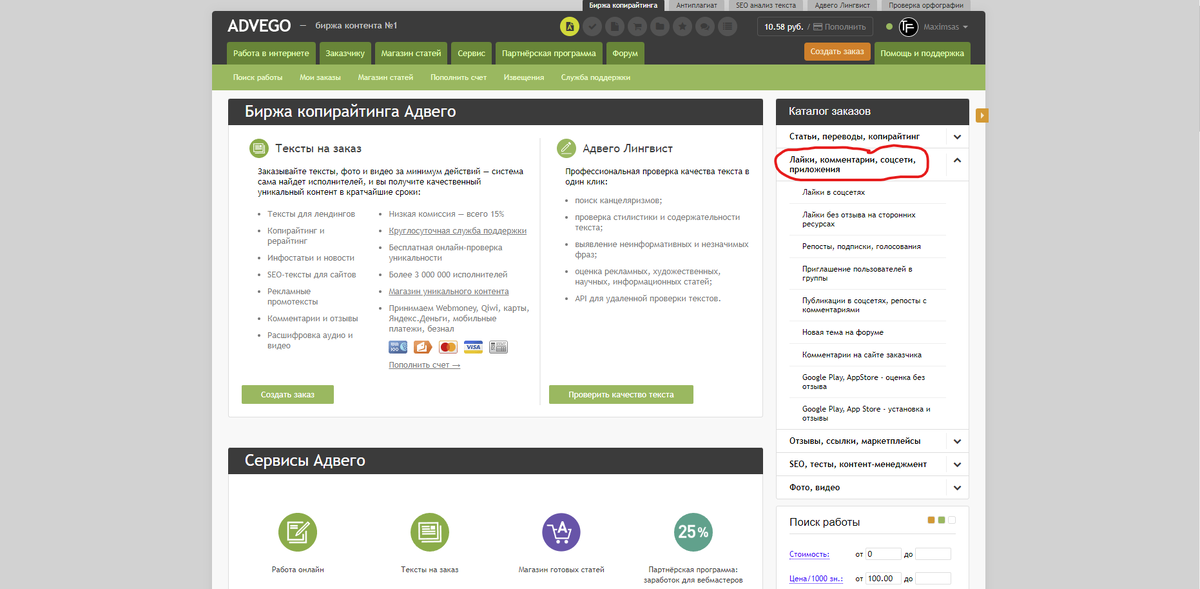Viewport: 1200px width, 589px height.
Task: Select Репосты, подписки, голосования category
Action: click(x=862, y=246)
